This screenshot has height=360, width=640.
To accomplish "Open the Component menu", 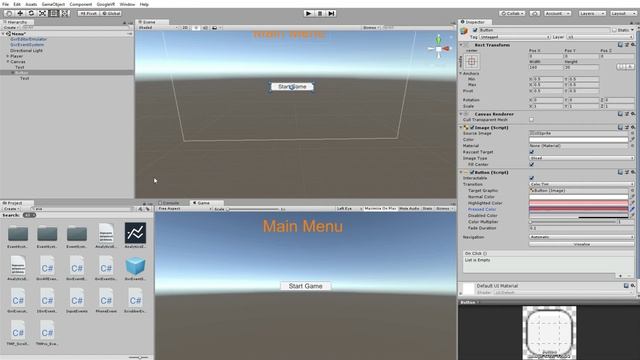I will (x=80, y=4).
